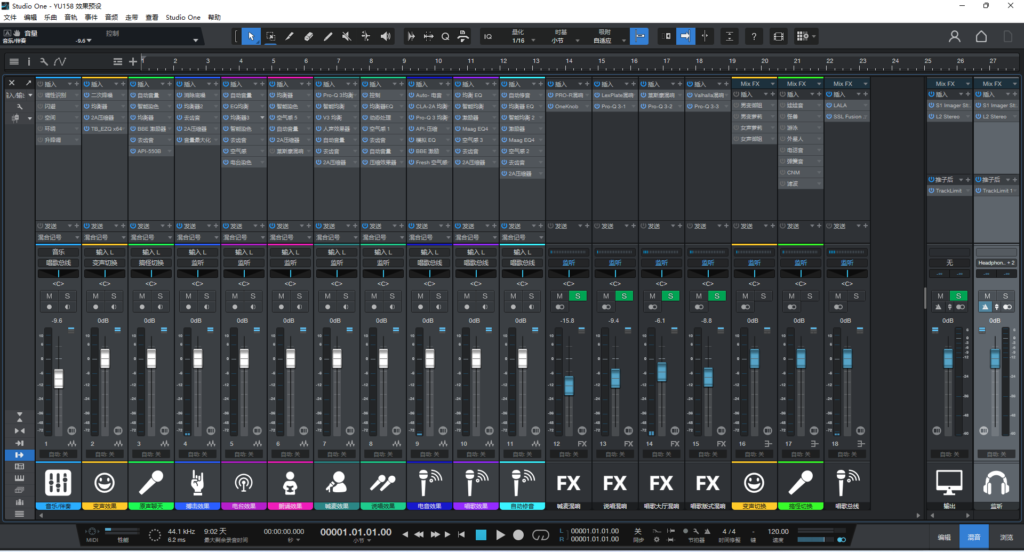1024x552 pixels.
Task: Open the 帮助 menu
Action: 214,18
